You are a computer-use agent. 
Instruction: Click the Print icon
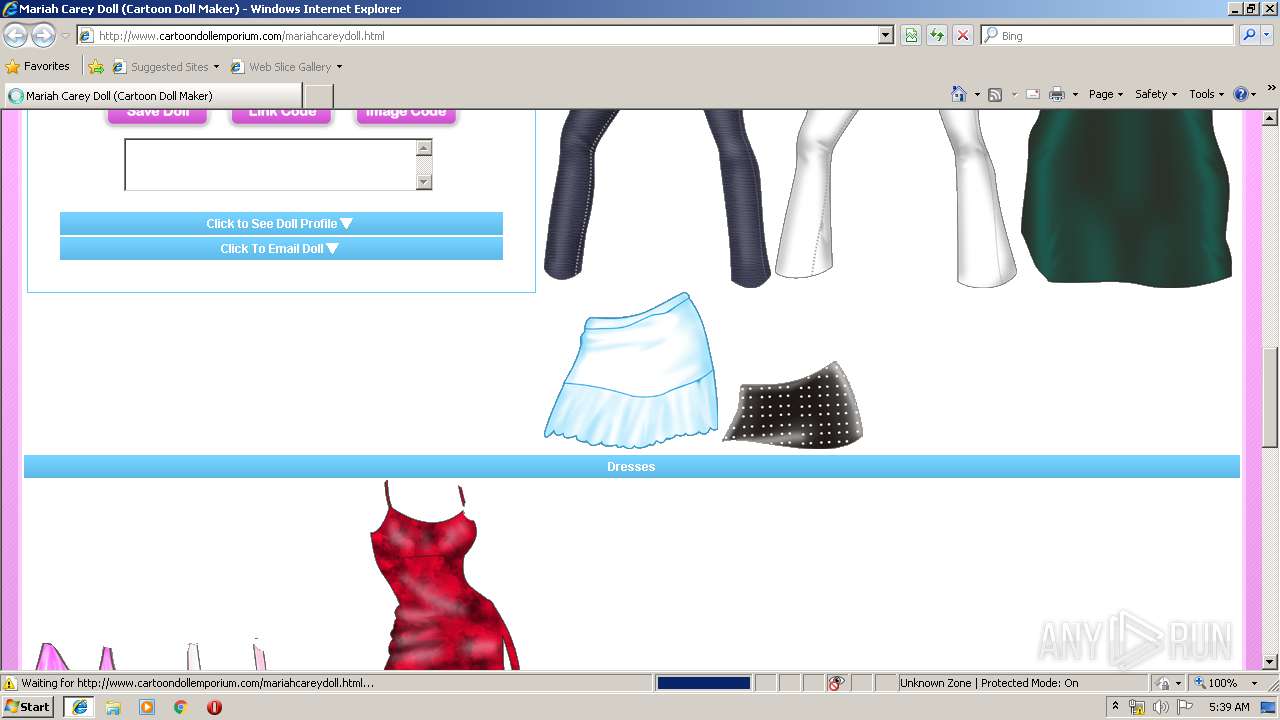[x=1057, y=94]
